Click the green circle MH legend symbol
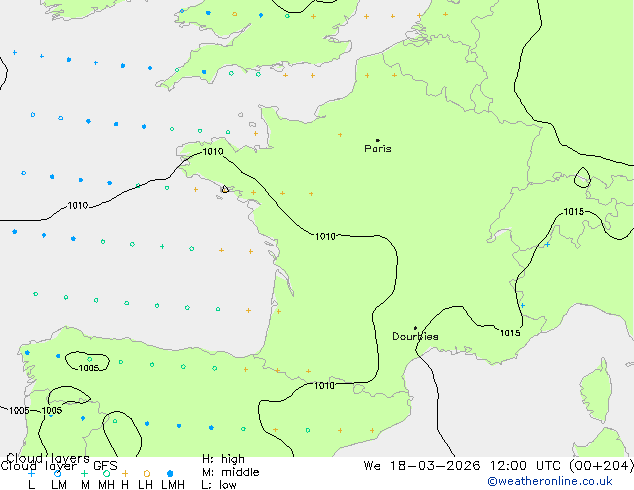The width and height of the screenshot is (634, 490). pos(106,473)
